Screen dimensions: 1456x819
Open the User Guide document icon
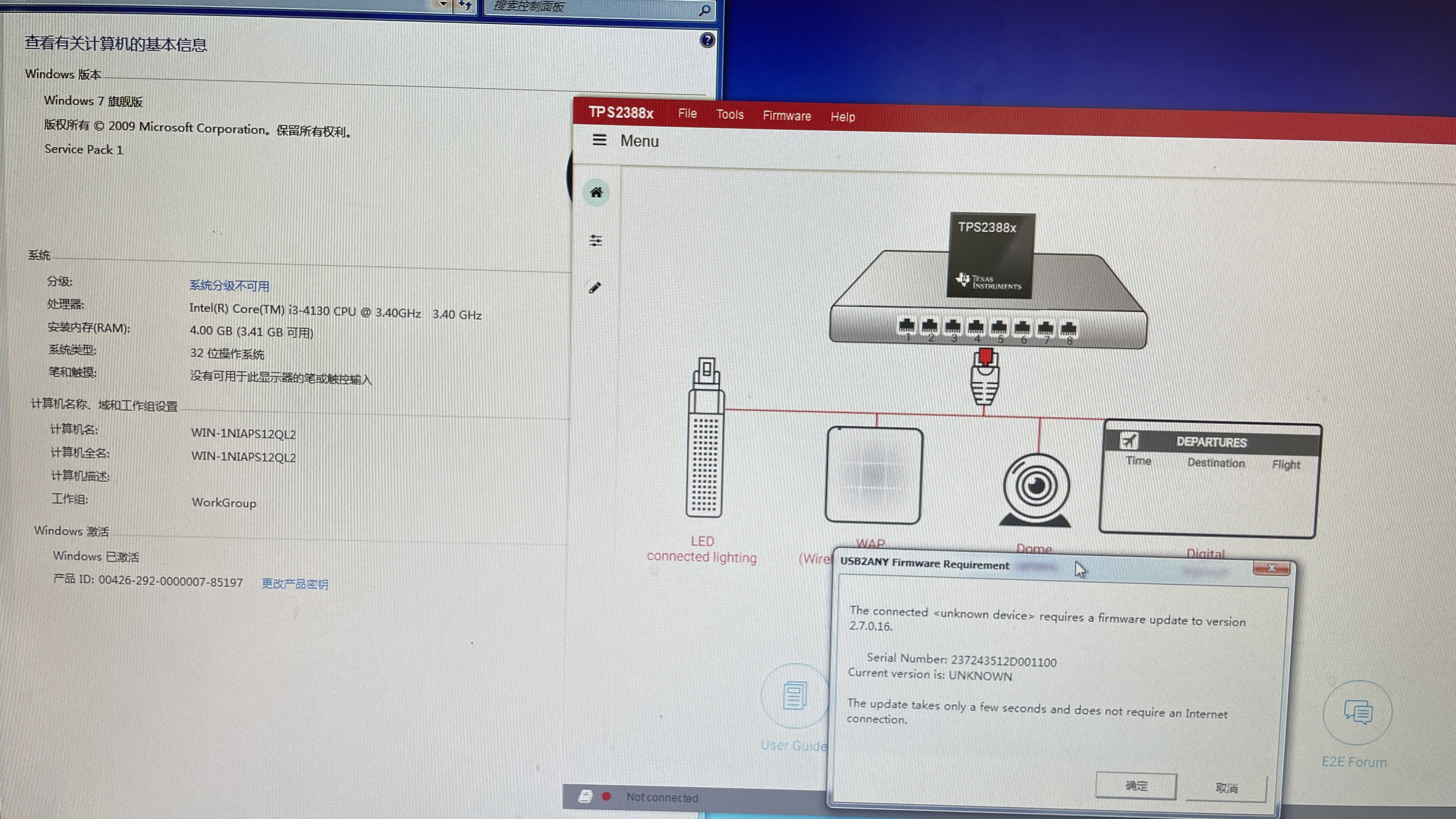pos(794,696)
